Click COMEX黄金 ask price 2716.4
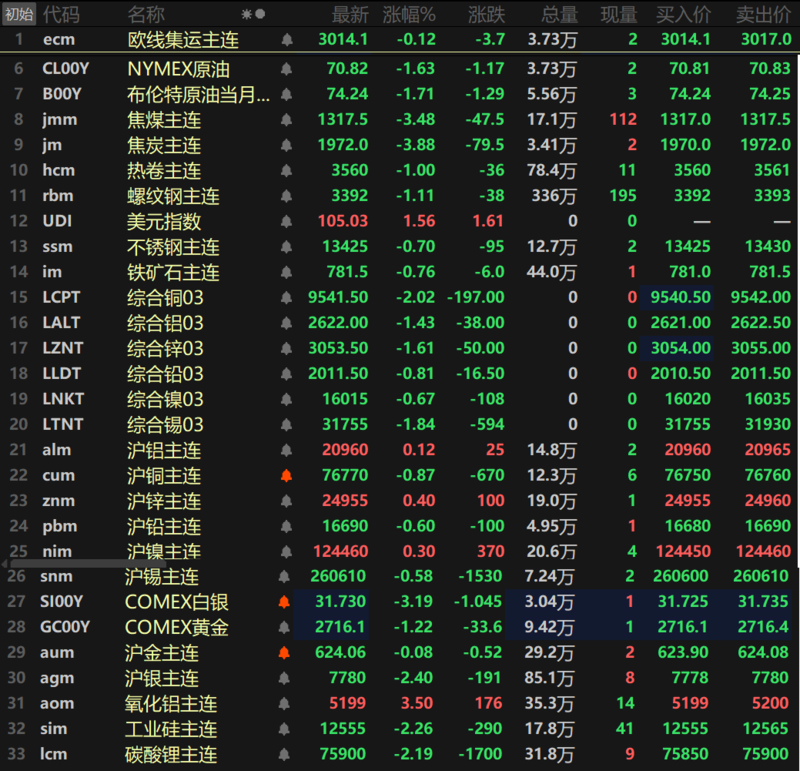Viewport: 800px width, 771px height. [x=763, y=627]
